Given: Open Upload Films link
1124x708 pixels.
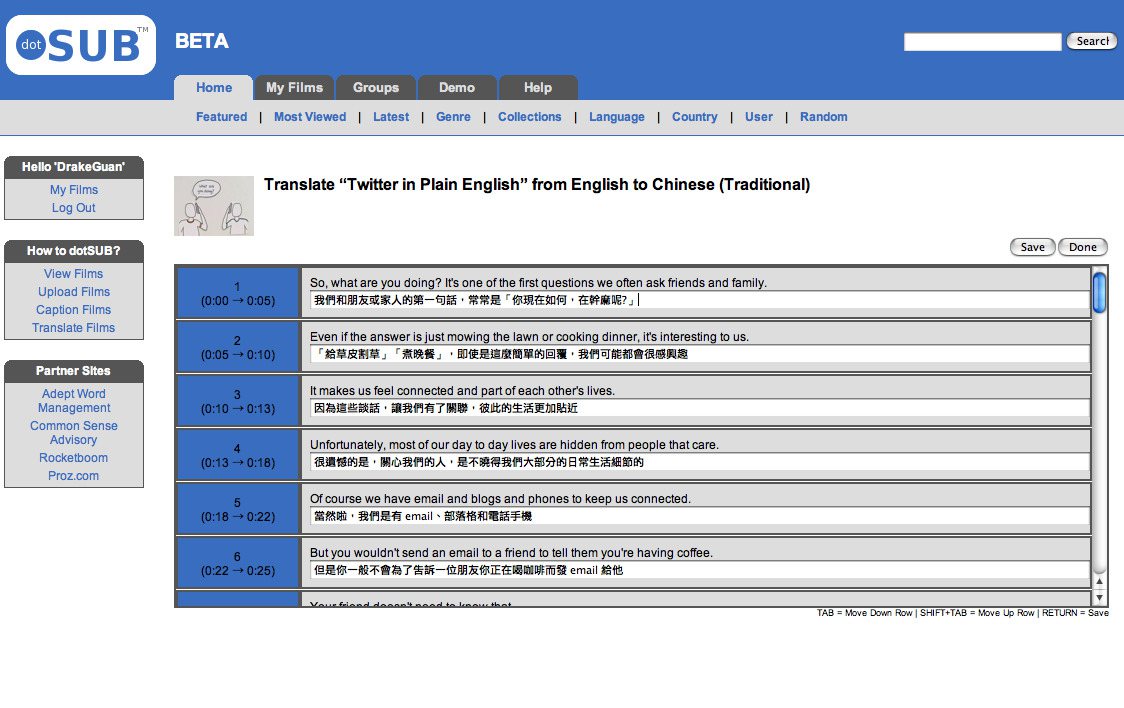Looking at the screenshot, I should [74, 292].
